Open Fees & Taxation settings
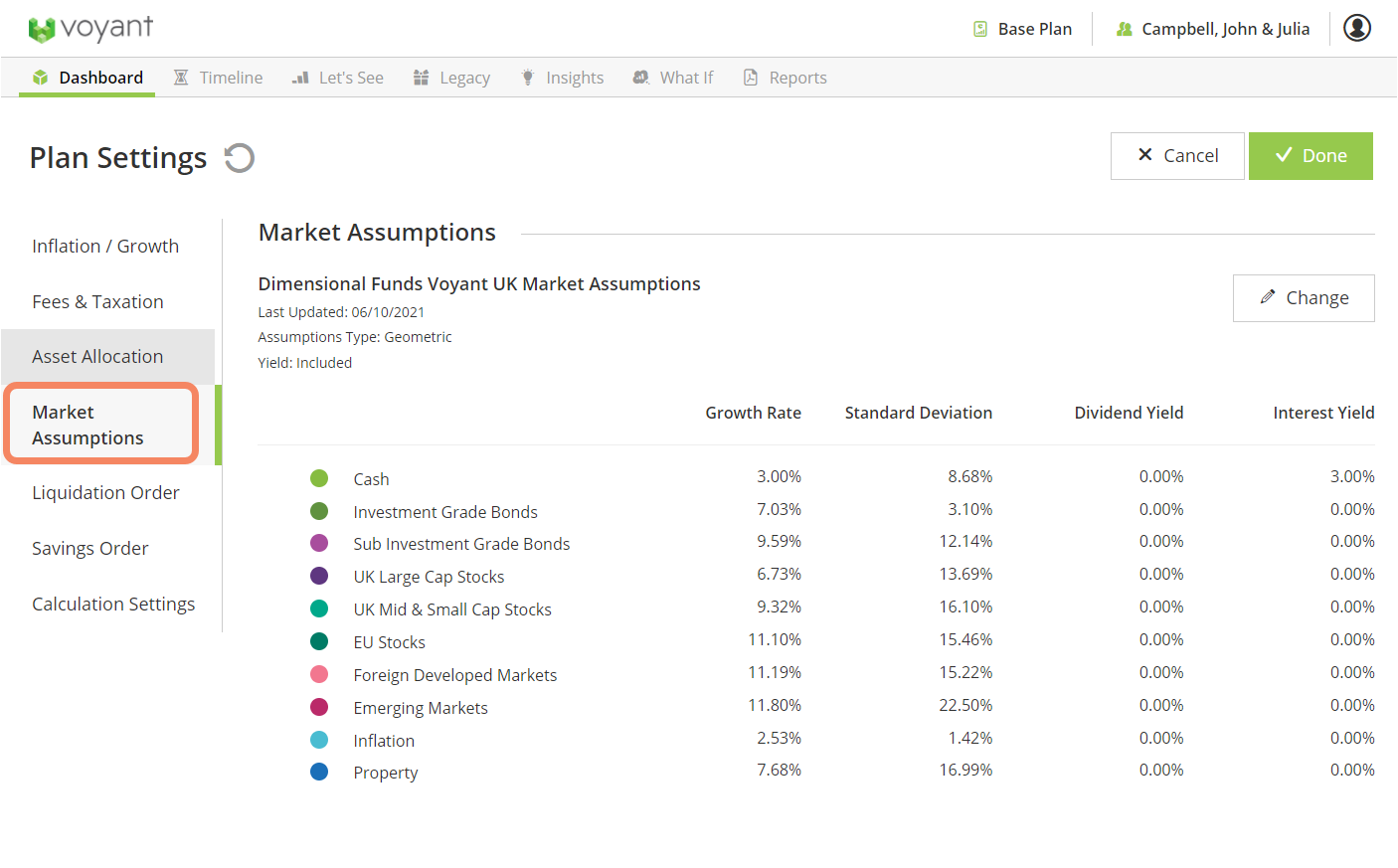1398x868 pixels. click(97, 302)
